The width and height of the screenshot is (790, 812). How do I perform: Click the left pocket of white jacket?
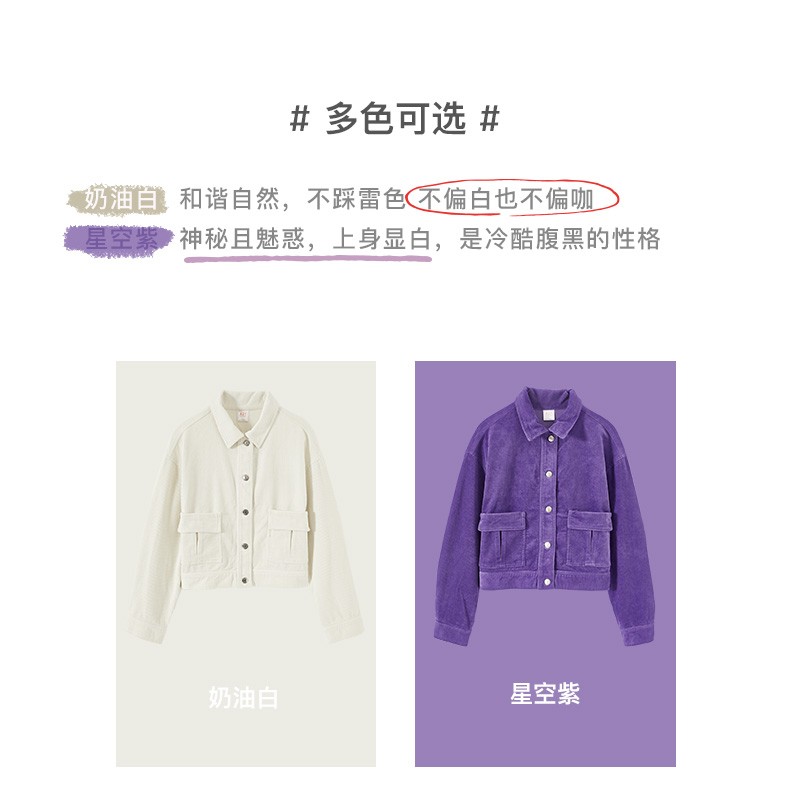tap(200, 539)
